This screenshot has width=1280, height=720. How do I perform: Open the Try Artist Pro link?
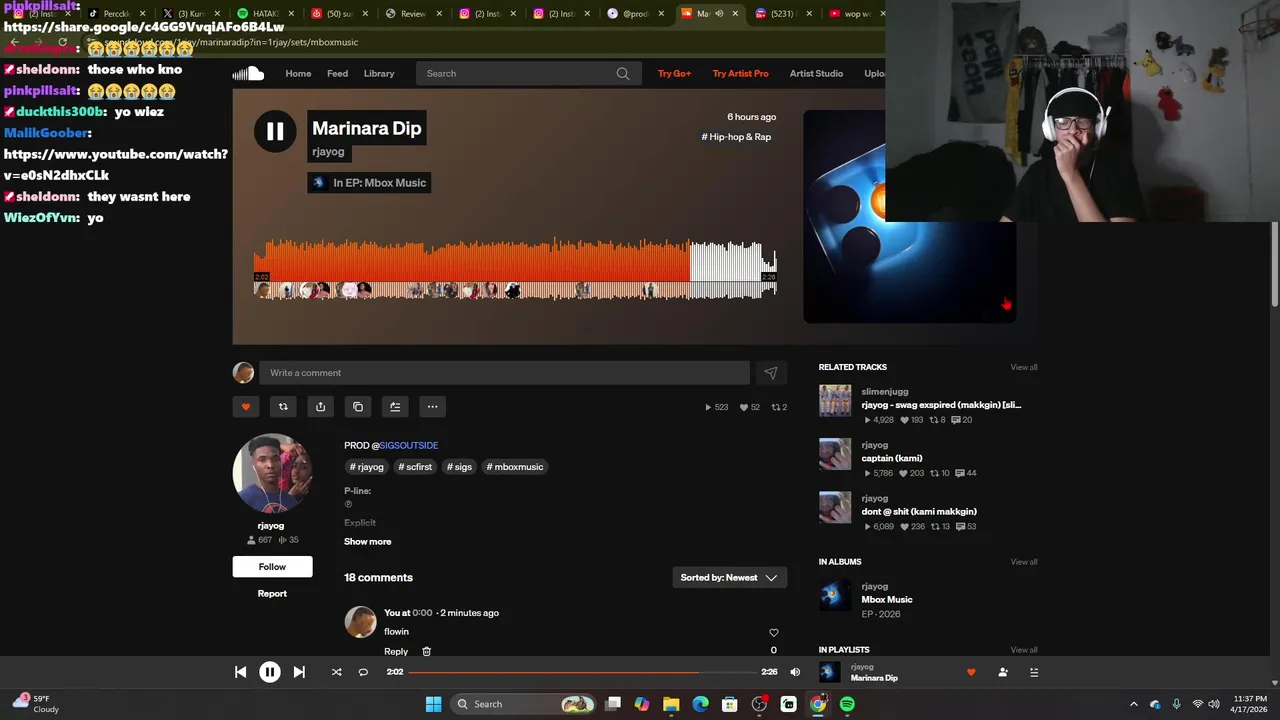pyautogui.click(x=740, y=73)
